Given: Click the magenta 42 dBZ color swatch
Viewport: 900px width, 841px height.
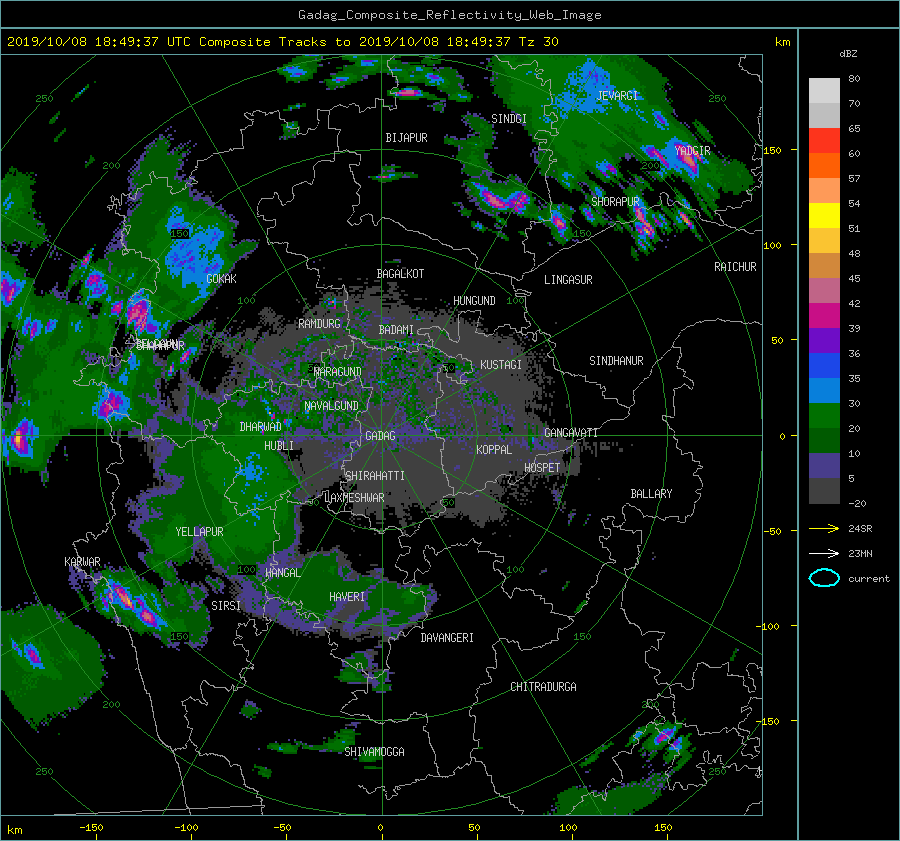Looking at the screenshot, I should pyautogui.click(x=824, y=316).
